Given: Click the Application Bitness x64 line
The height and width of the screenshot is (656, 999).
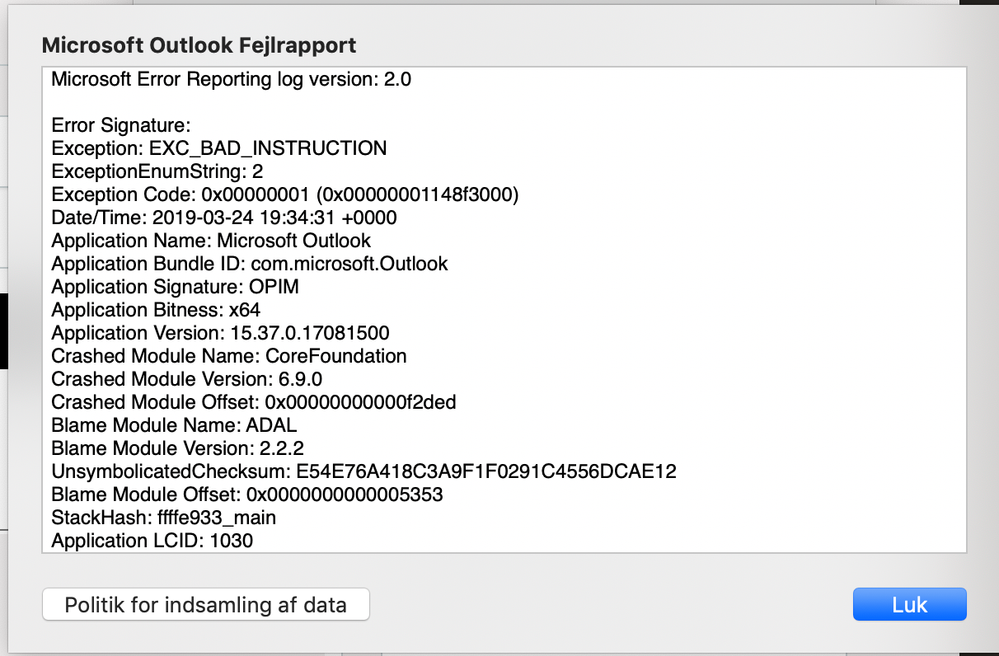Looking at the screenshot, I should tap(156, 310).
